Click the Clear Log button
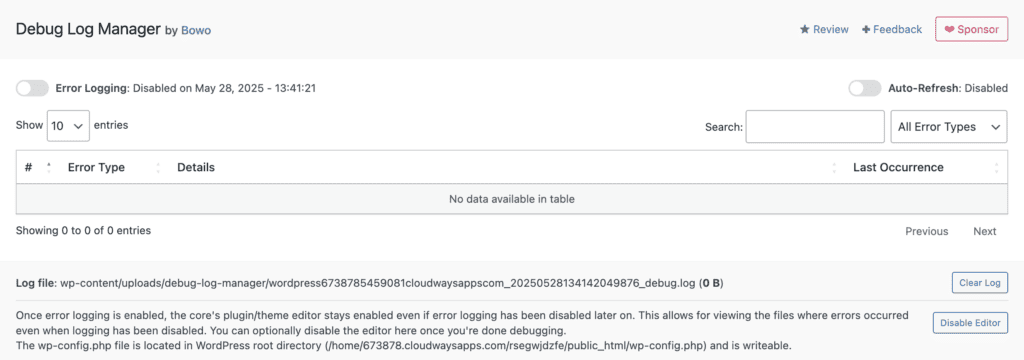The height and width of the screenshot is (360, 1024). [x=980, y=283]
